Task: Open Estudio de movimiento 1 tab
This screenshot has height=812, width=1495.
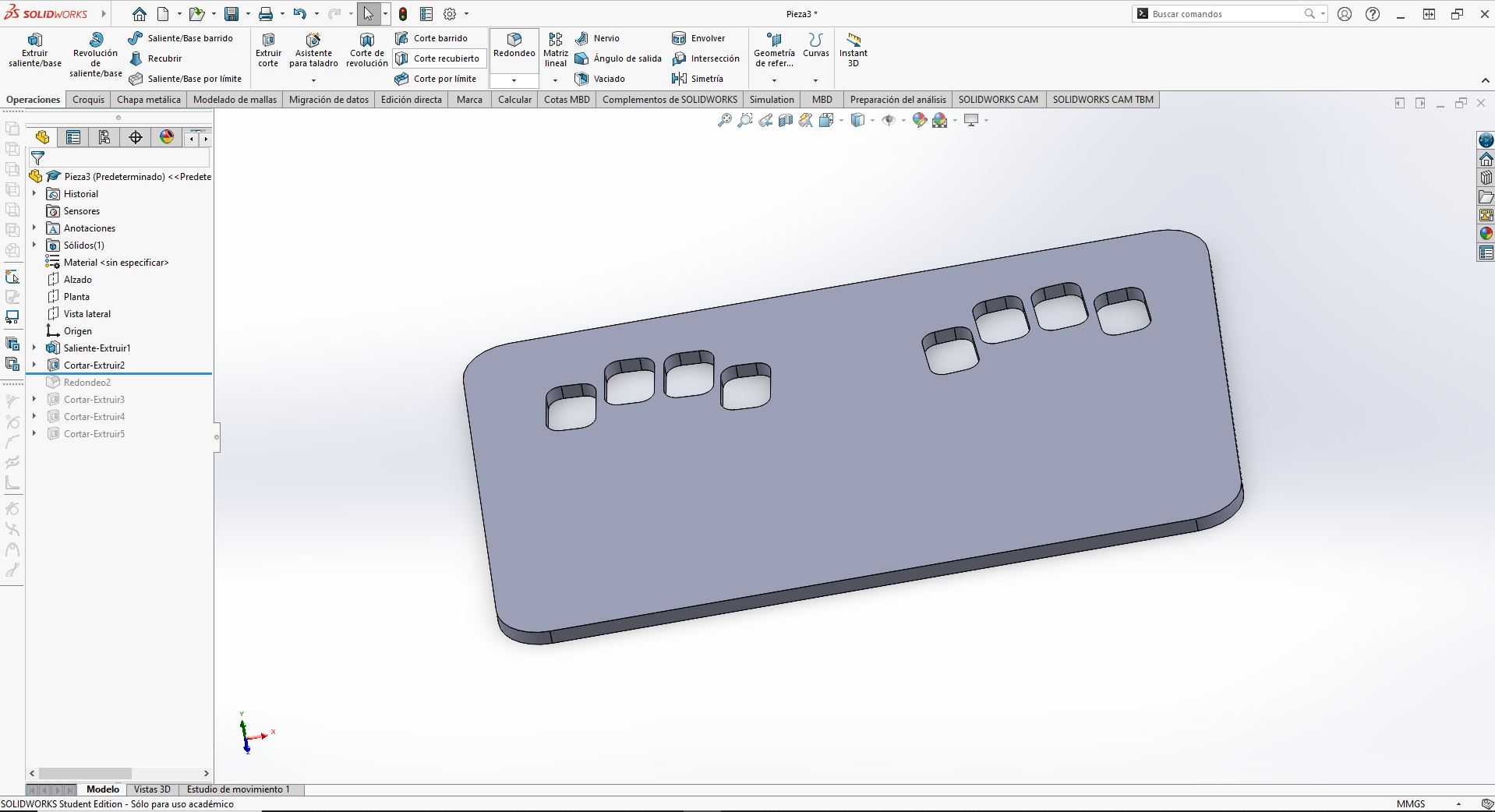Action: click(x=238, y=789)
